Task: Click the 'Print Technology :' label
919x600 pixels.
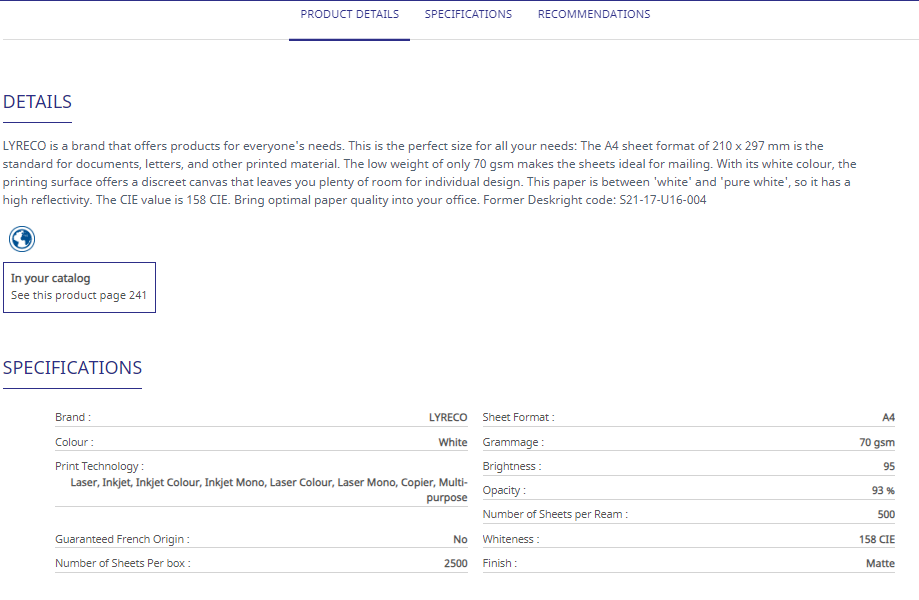Action: (99, 466)
